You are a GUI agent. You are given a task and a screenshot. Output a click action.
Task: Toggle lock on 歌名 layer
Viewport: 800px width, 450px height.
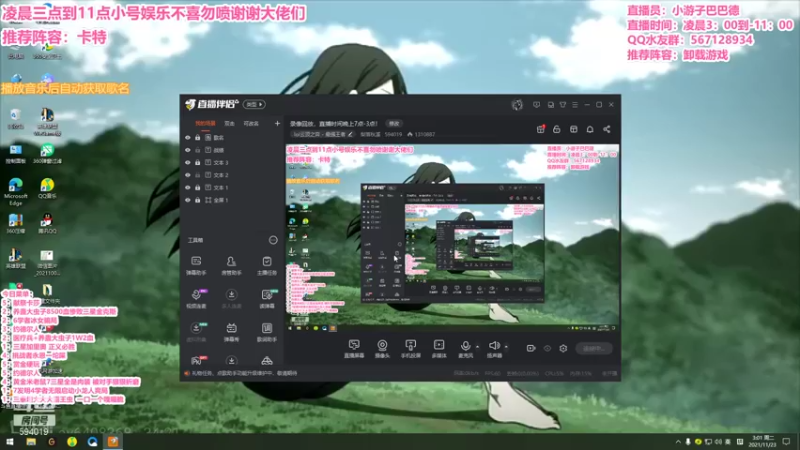pyautogui.click(x=197, y=138)
